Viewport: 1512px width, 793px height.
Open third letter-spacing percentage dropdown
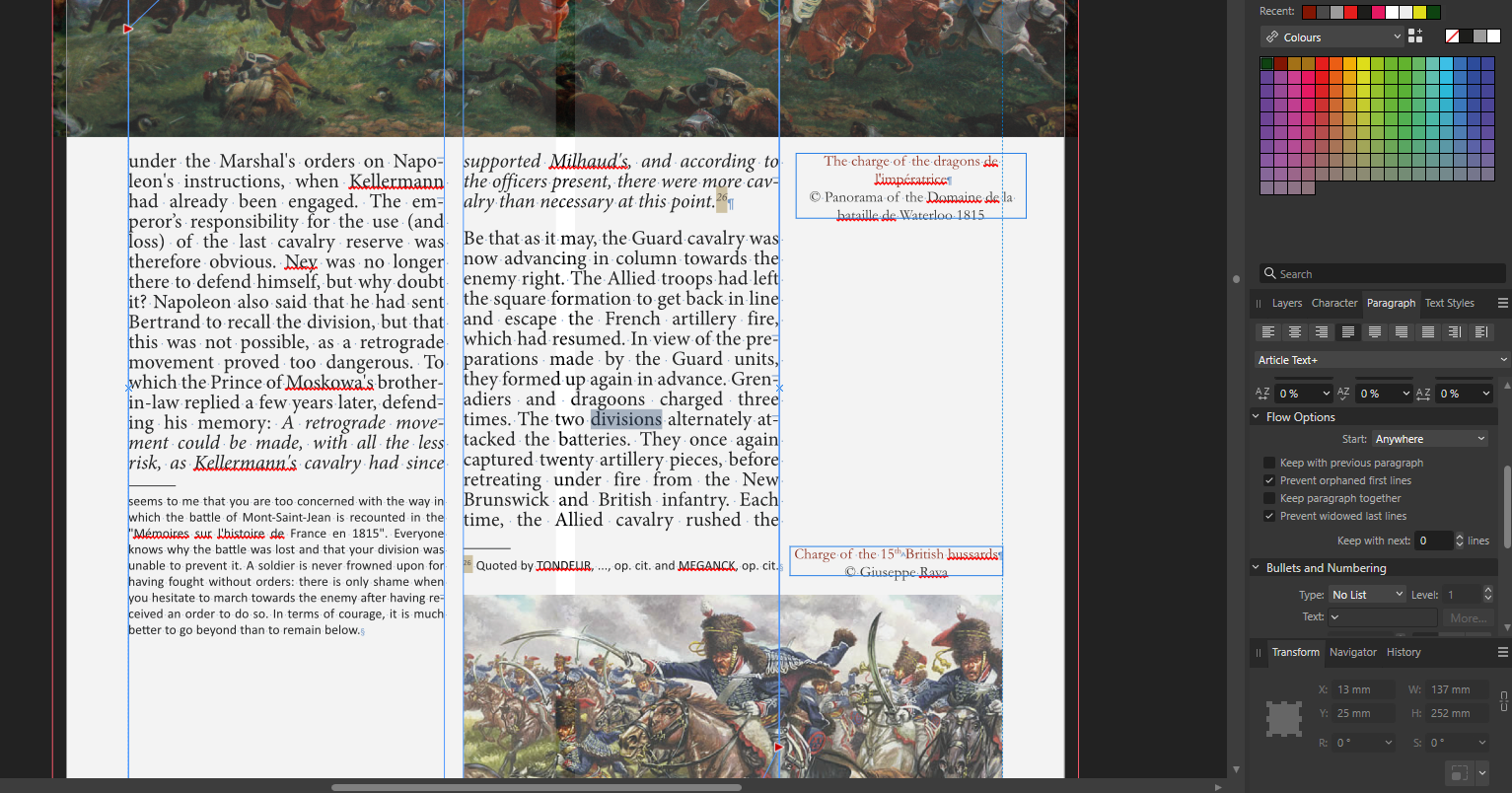1486,394
